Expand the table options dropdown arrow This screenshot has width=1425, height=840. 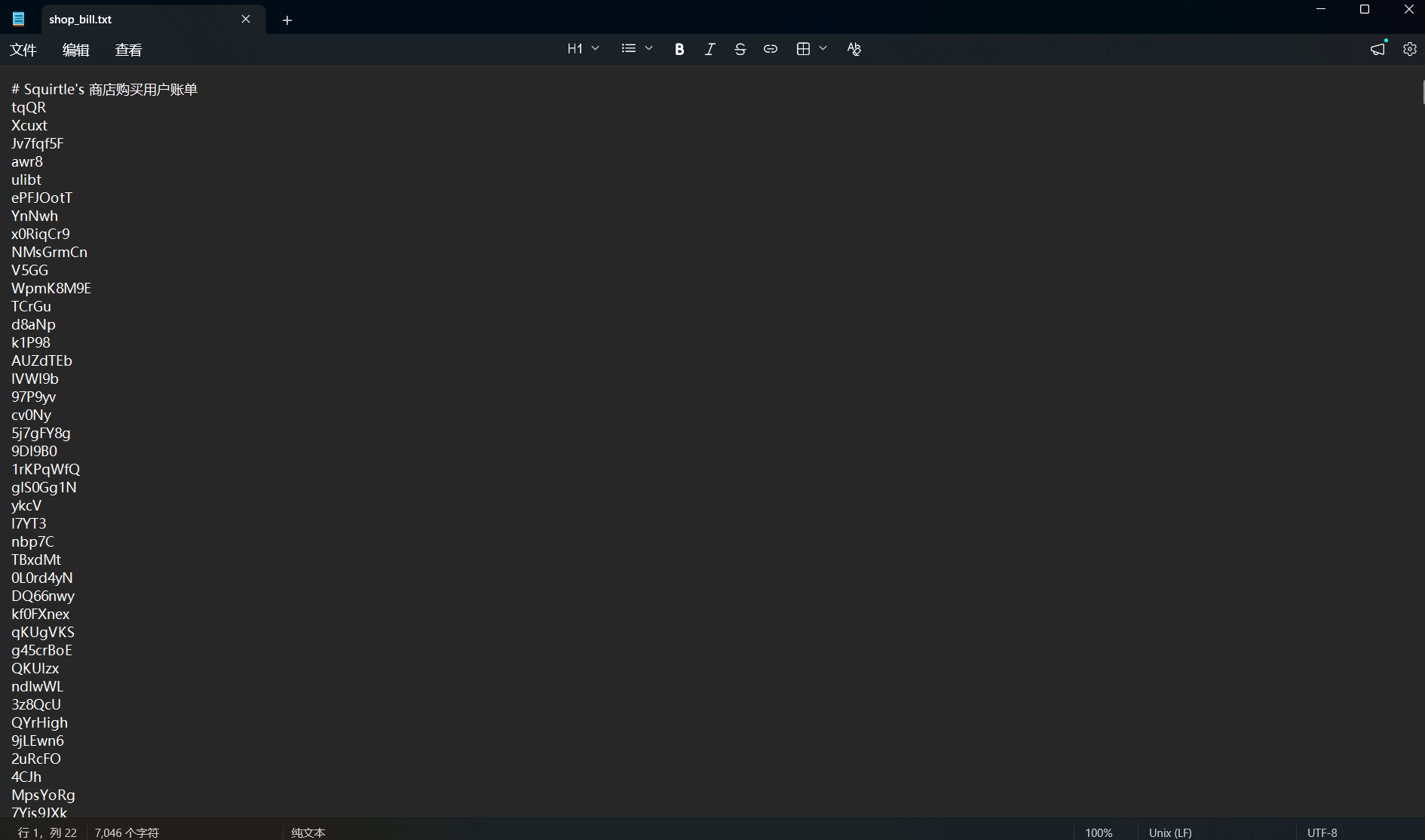pos(823,49)
